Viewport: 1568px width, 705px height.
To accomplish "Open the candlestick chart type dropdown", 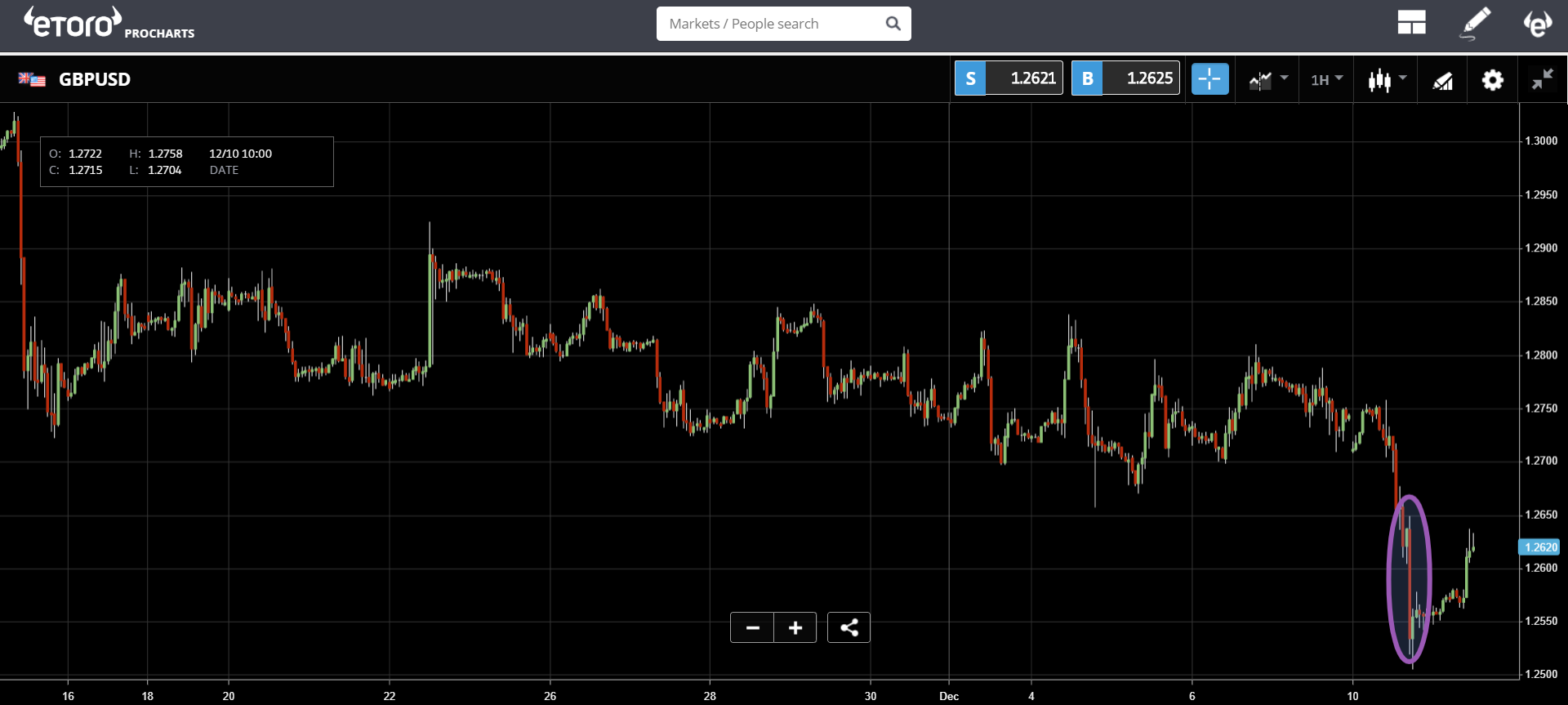I will [x=1387, y=79].
